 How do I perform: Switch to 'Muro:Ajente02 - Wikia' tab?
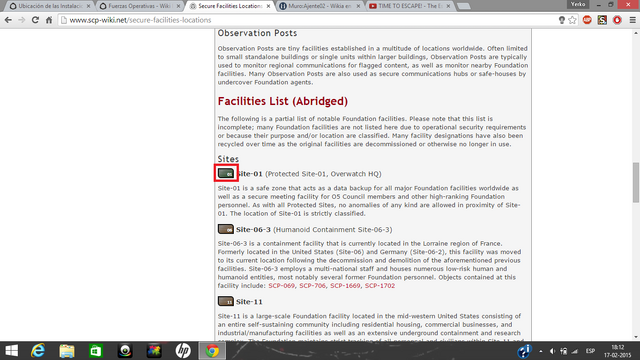(320, 6)
